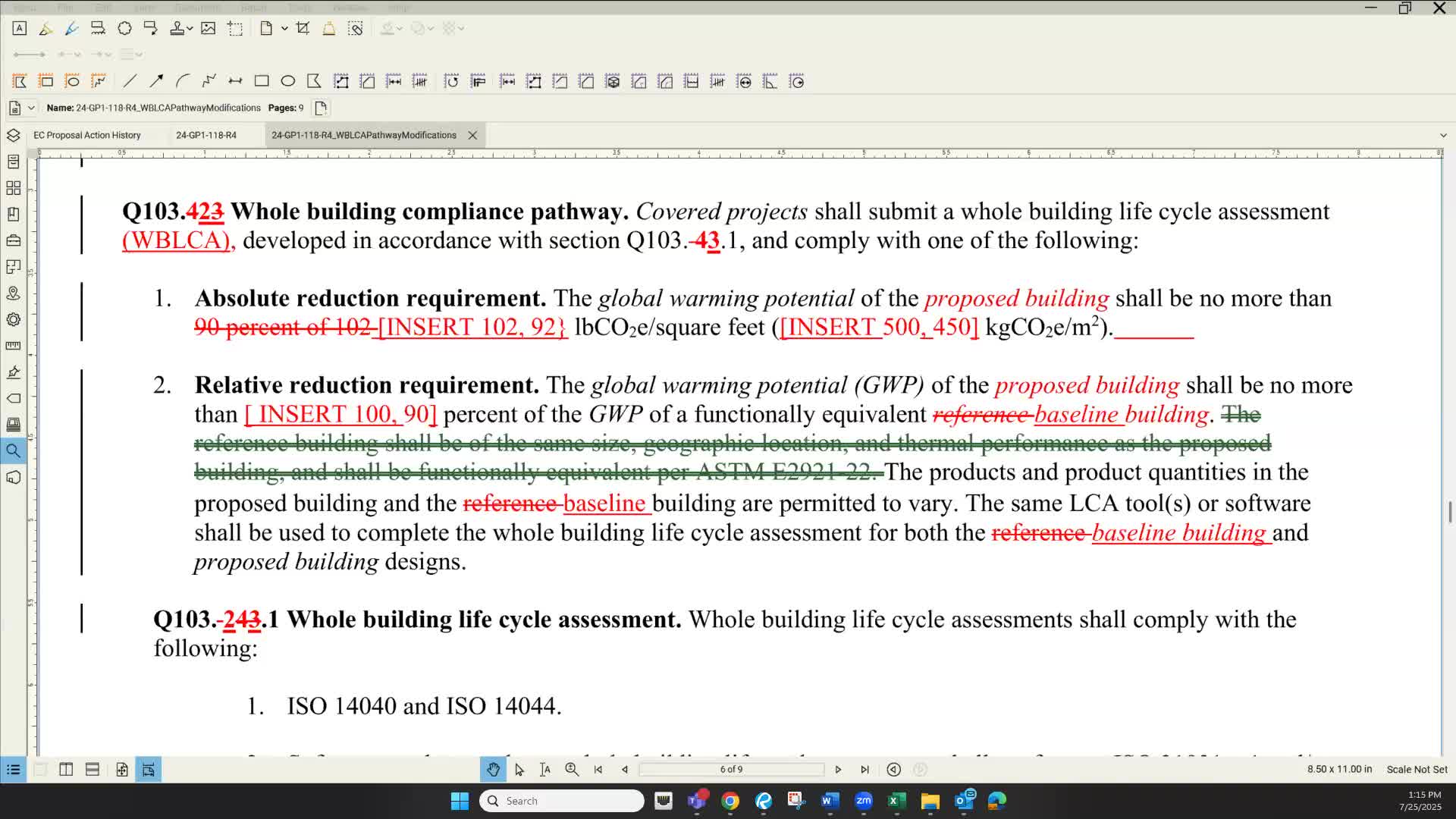Image resolution: width=1456 pixels, height=819 pixels.
Task: Switch to the 24-GP1-118-R4 tab
Action: (x=206, y=135)
